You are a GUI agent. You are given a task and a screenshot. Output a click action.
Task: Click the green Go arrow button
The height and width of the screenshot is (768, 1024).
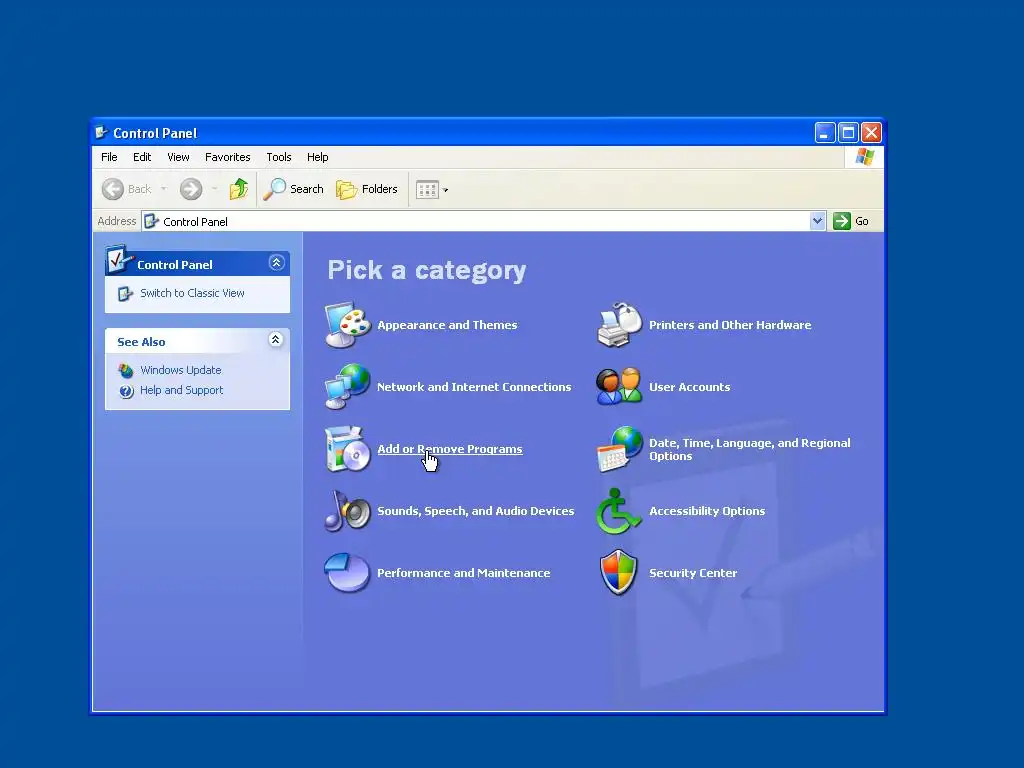[x=842, y=221]
